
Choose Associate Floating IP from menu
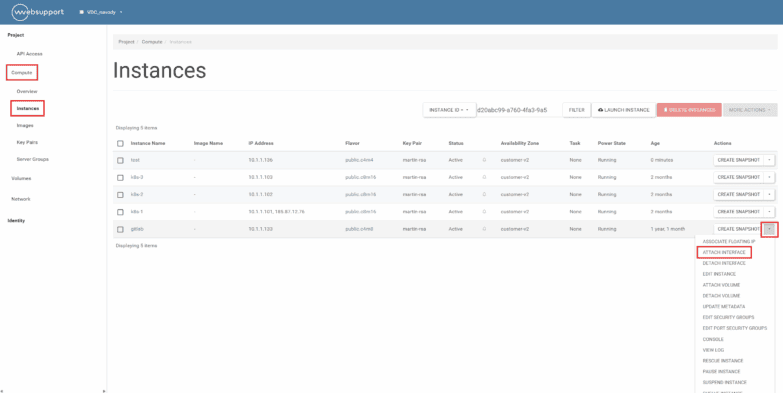pyautogui.click(x=729, y=242)
